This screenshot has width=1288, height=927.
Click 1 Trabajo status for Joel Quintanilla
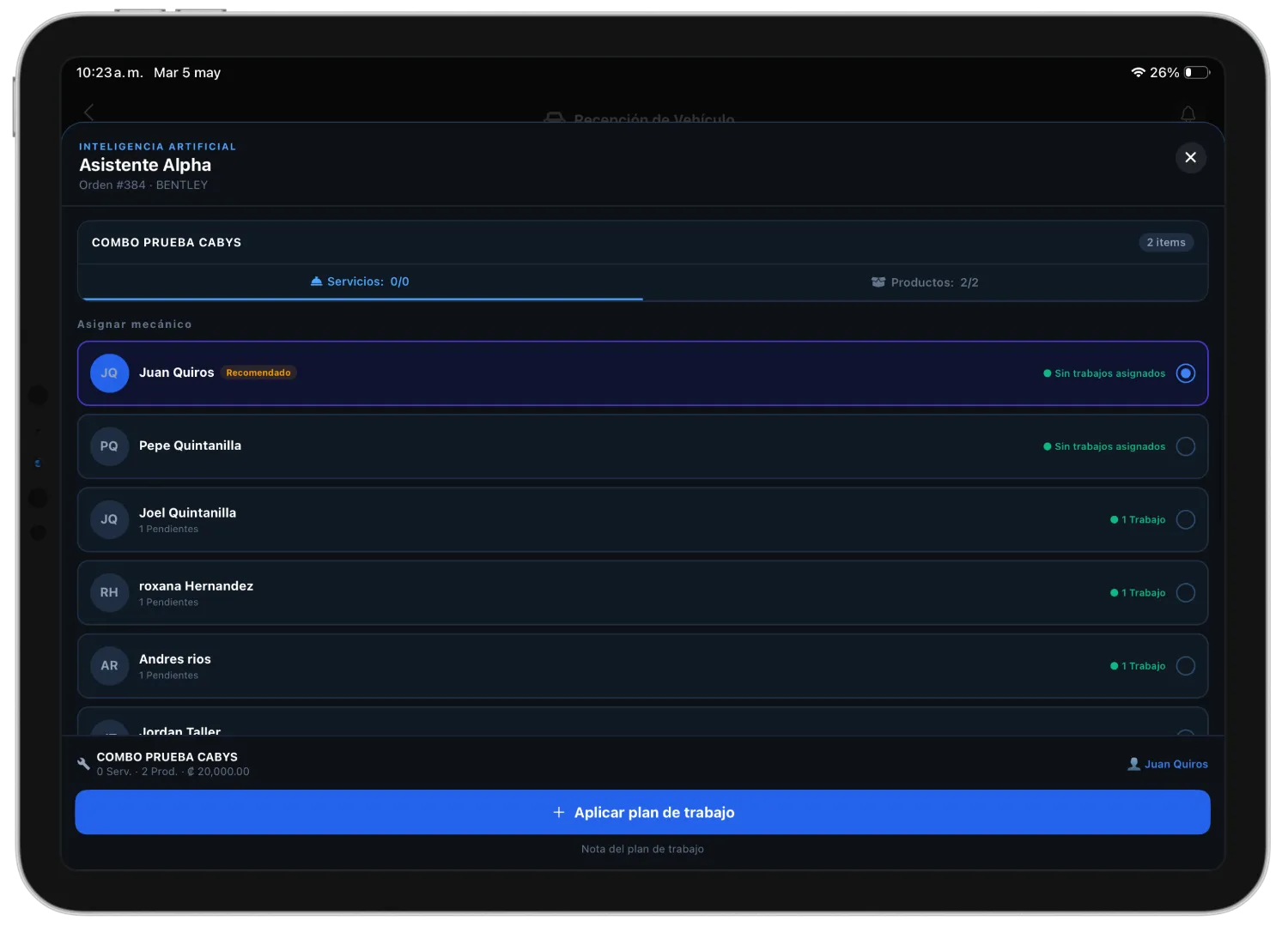point(1138,519)
